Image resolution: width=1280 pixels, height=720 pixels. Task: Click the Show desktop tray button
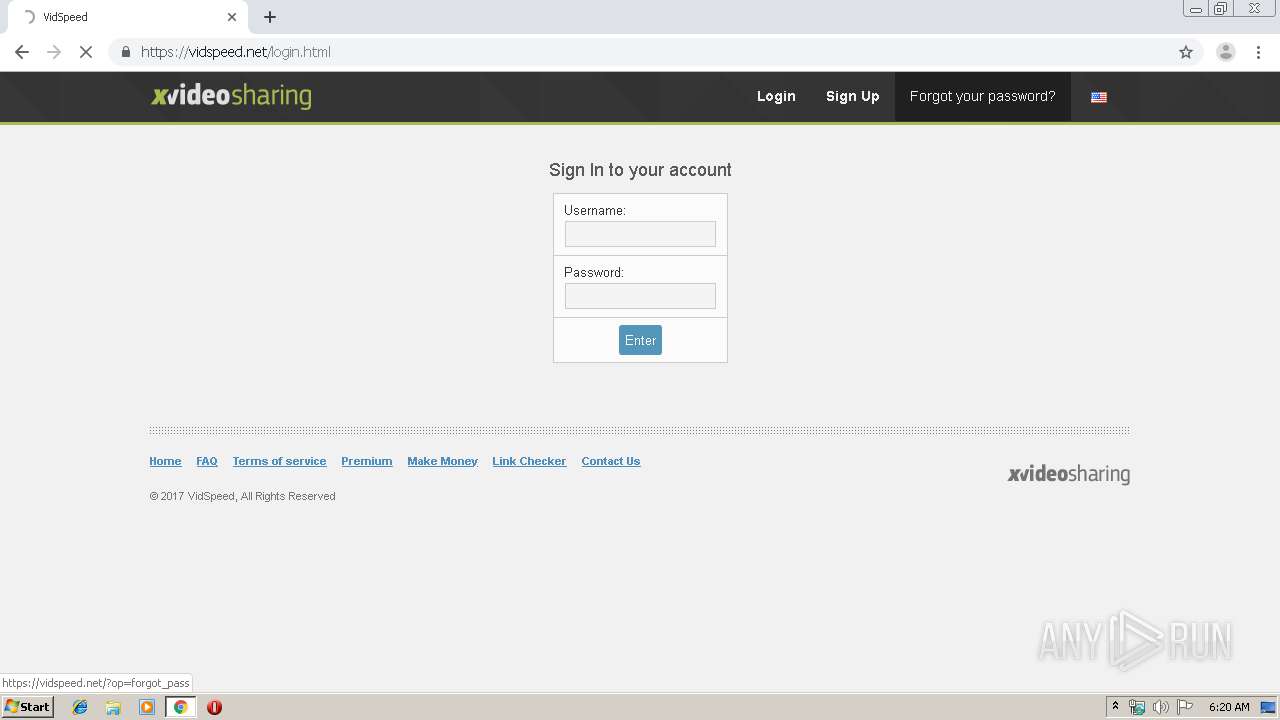click(x=1268, y=707)
